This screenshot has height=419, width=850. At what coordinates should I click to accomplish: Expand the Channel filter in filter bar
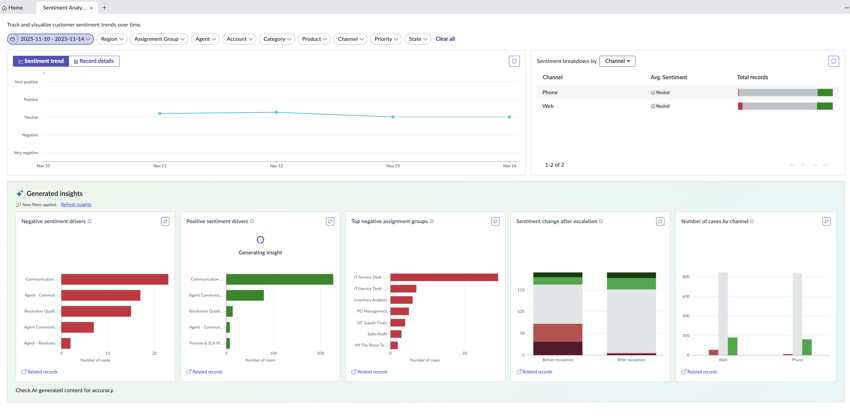pyautogui.click(x=350, y=39)
